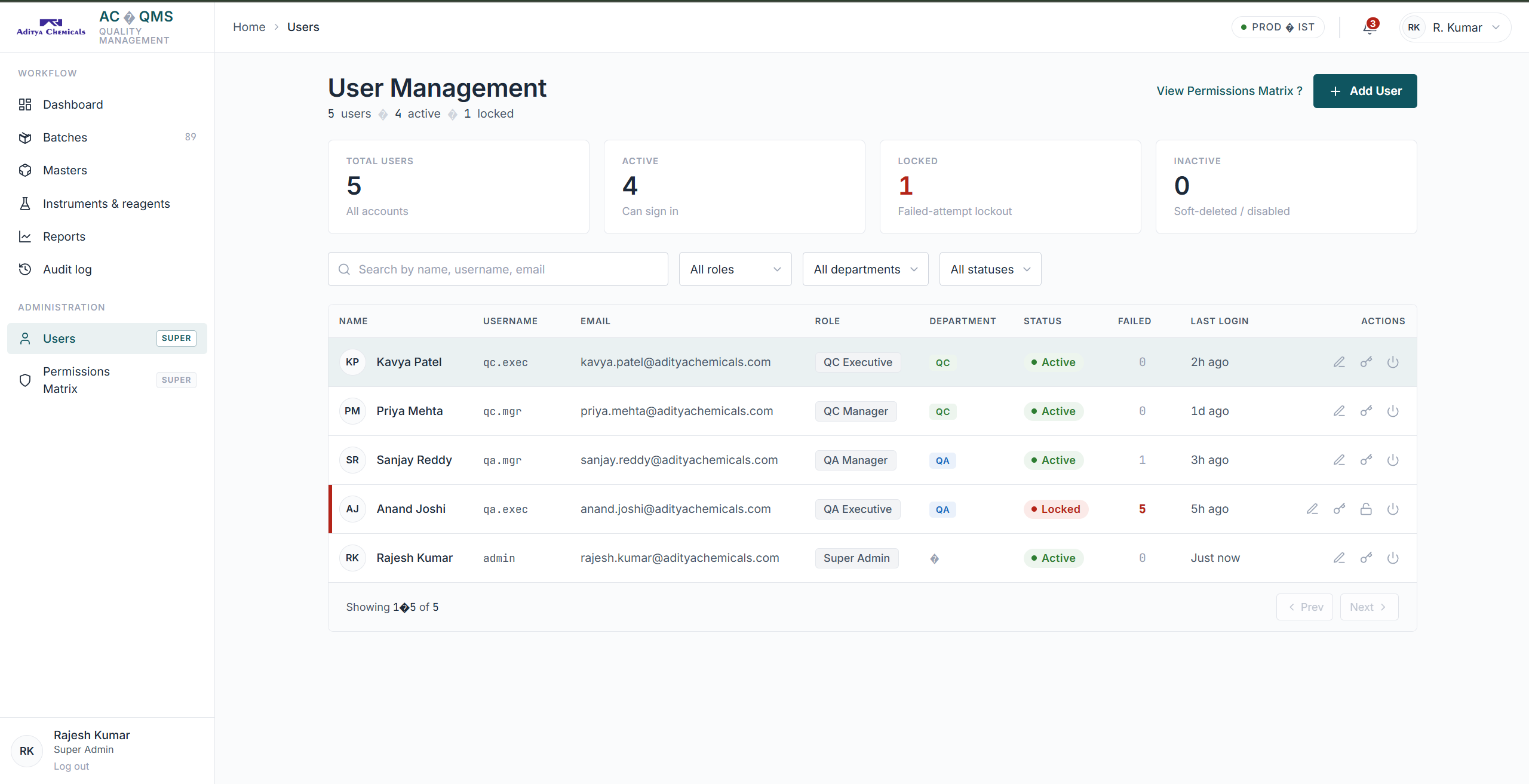This screenshot has height=784, width=1529.
Task: Click Locked status badge for Anand Joshi
Action: point(1056,509)
